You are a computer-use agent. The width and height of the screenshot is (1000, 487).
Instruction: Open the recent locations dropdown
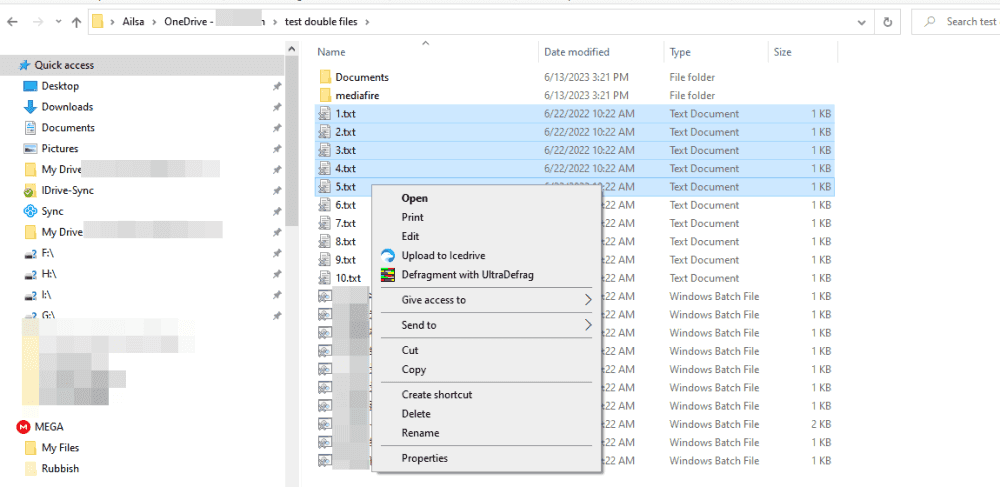[57, 21]
